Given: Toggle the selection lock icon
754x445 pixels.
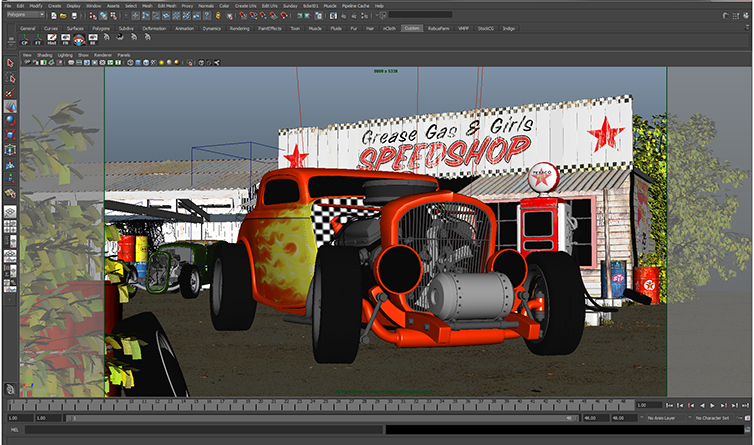Looking at the screenshot, I should (x=218, y=15).
